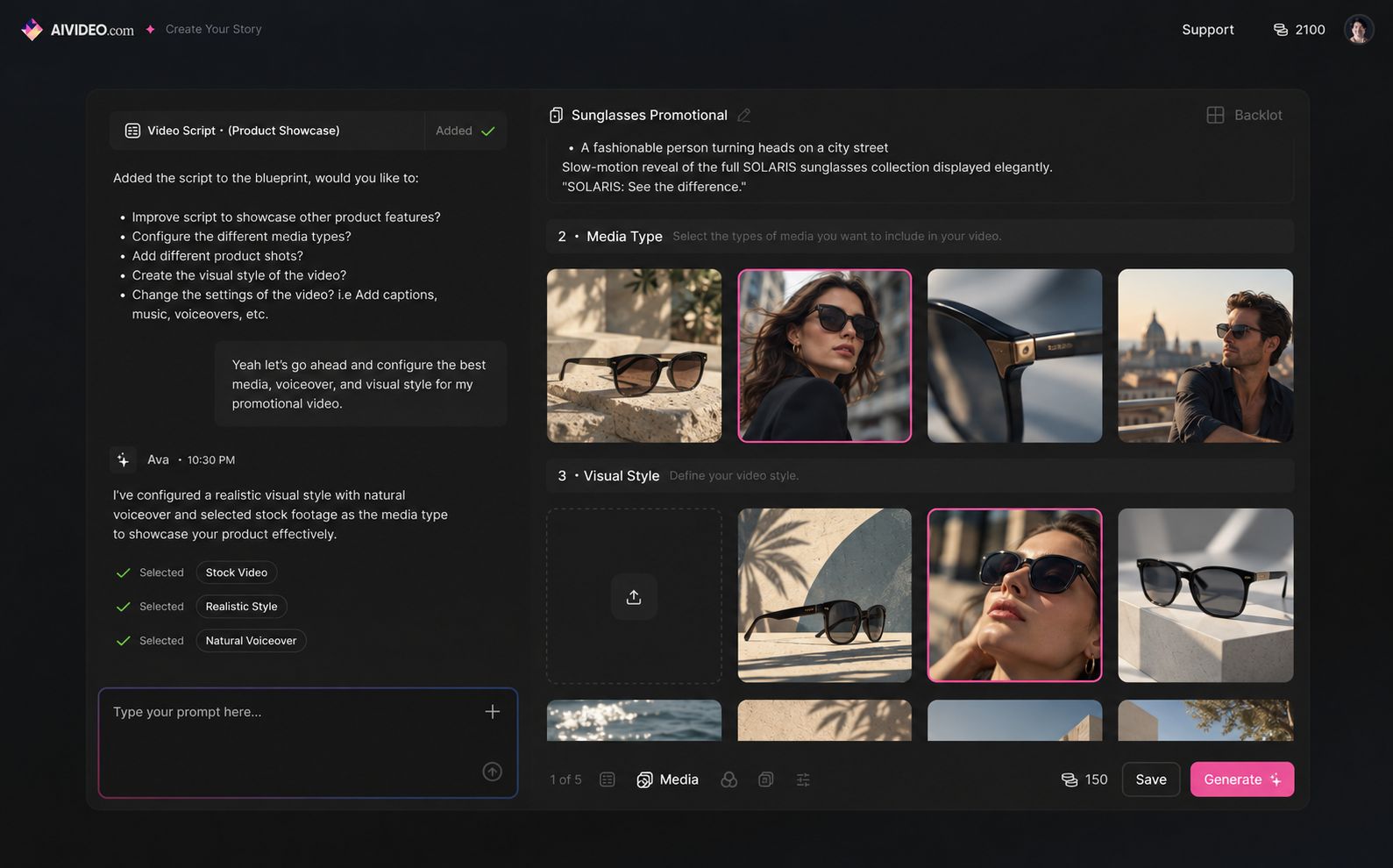Edit the Sunglasses Promotional title with pencil icon
Image resolution: width=1393 pixels, height=868 pixels.
pos(744,115)
